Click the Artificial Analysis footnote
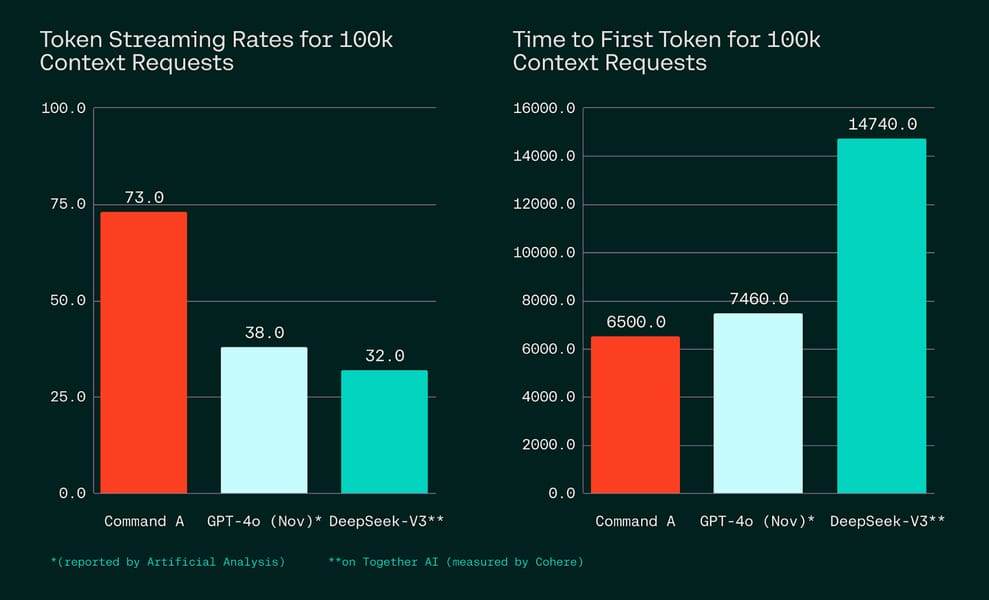The width and height of the screenshot is (989, 600). point(168,562)
